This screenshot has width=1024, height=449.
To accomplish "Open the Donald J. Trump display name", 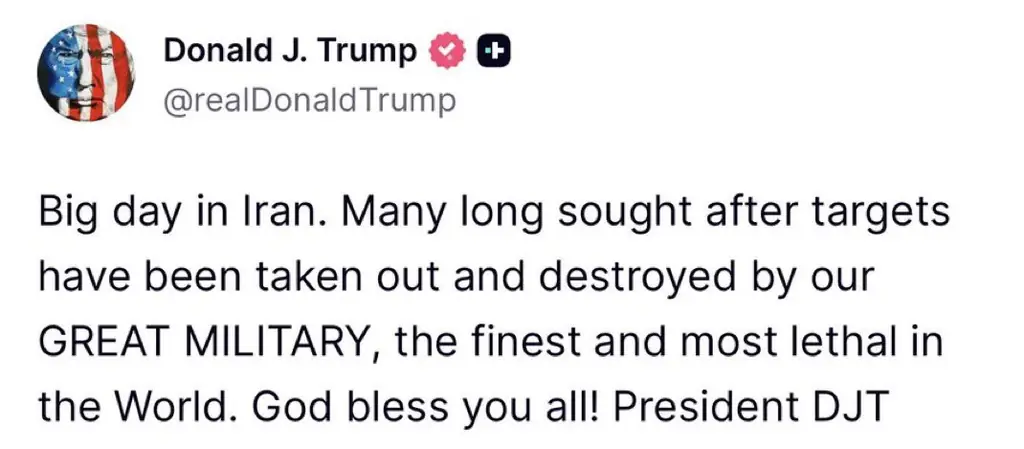I will pos(289,51).
